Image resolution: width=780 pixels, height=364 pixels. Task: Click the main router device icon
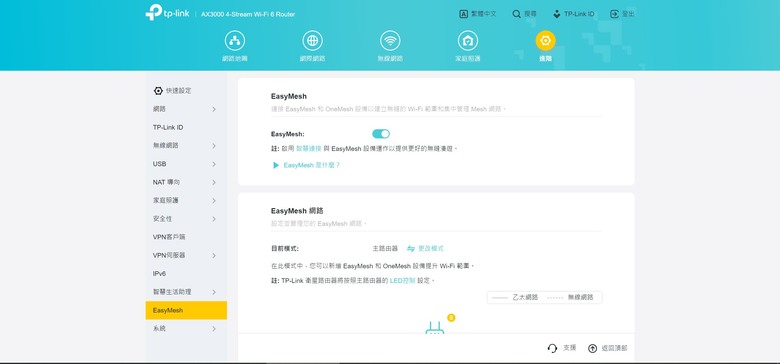pos(434,328)
